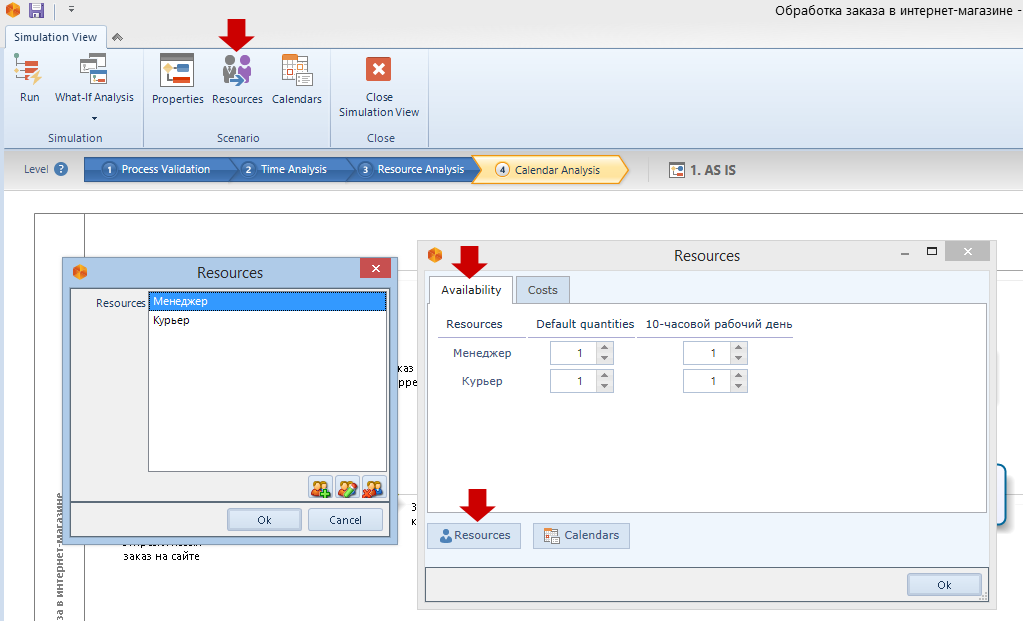This screenshot has width=1023, height=621.
Task: Decrease Курьер 10-часовой рабочий день quantity
Action: click(739, 386)
